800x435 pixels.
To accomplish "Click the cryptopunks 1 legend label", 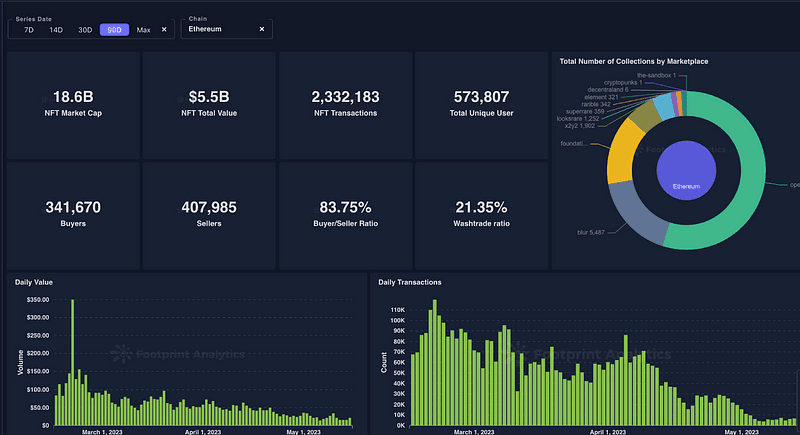I will (623, 83).
